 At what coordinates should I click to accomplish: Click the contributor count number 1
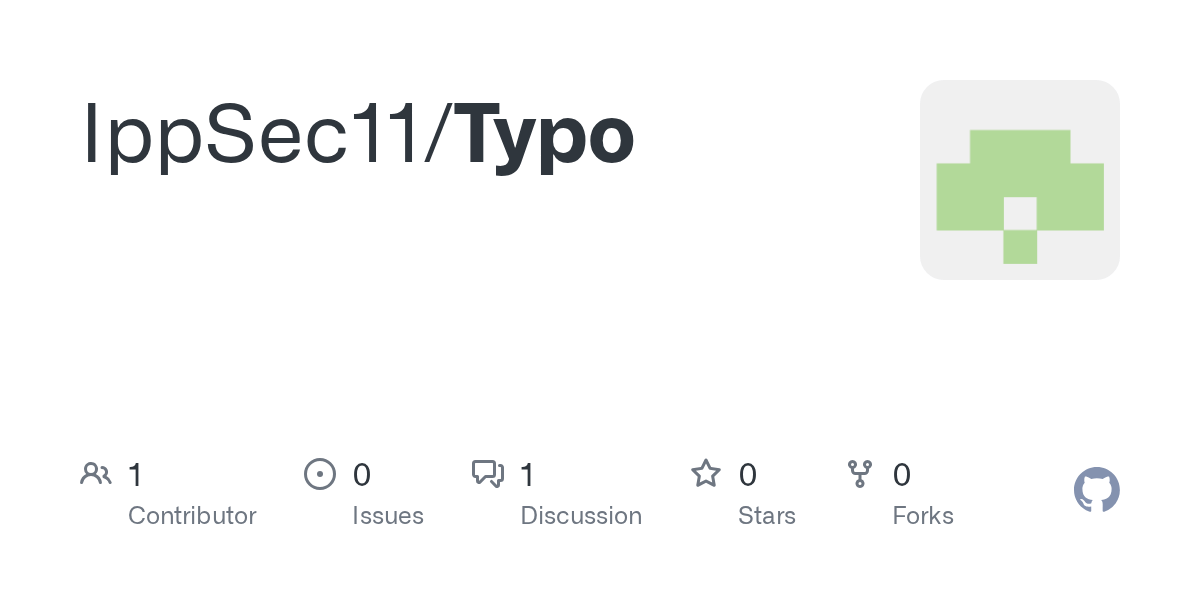pyautogui.click(x=135, y=475)
